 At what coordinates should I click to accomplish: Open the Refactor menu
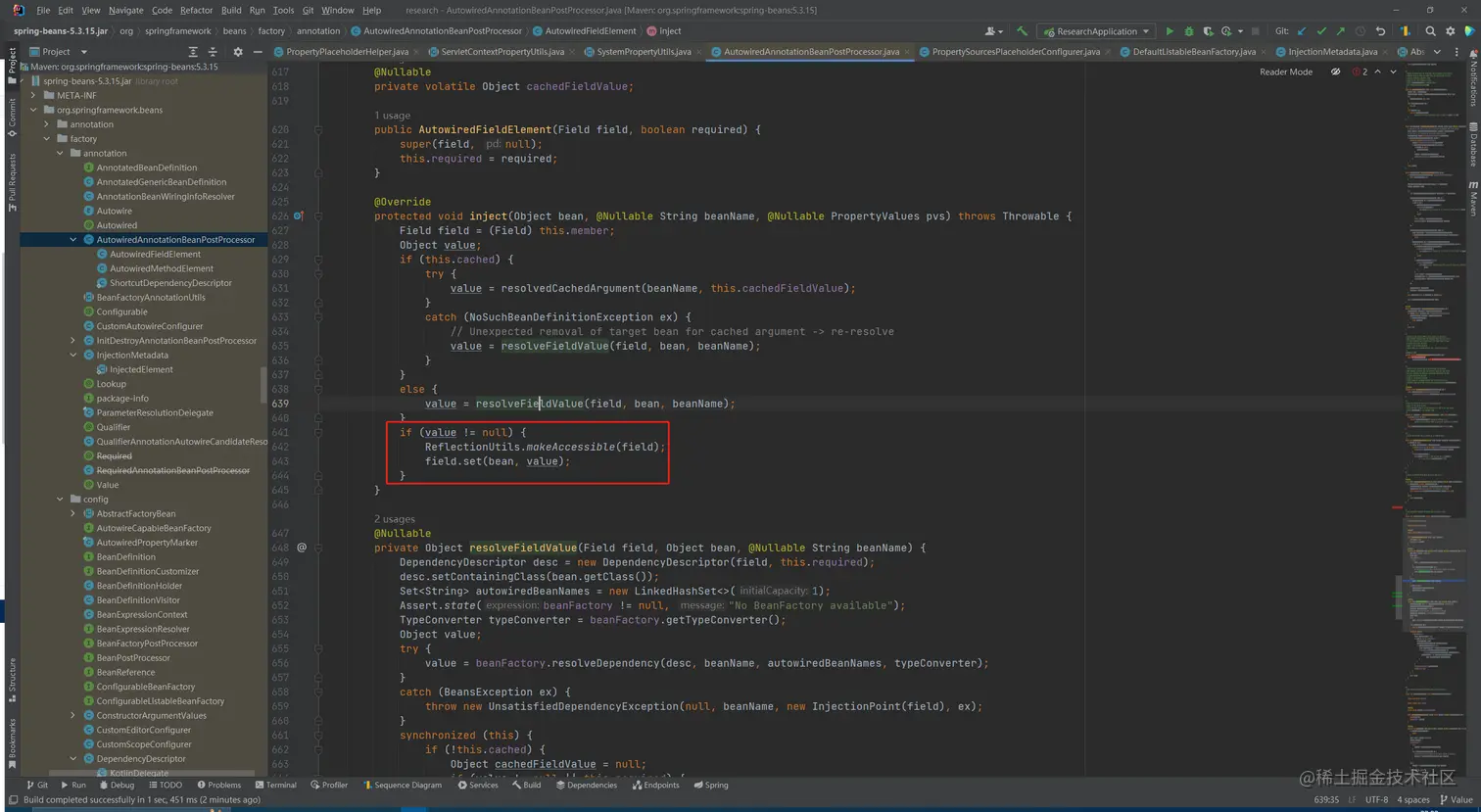click(x=196, y=10)
